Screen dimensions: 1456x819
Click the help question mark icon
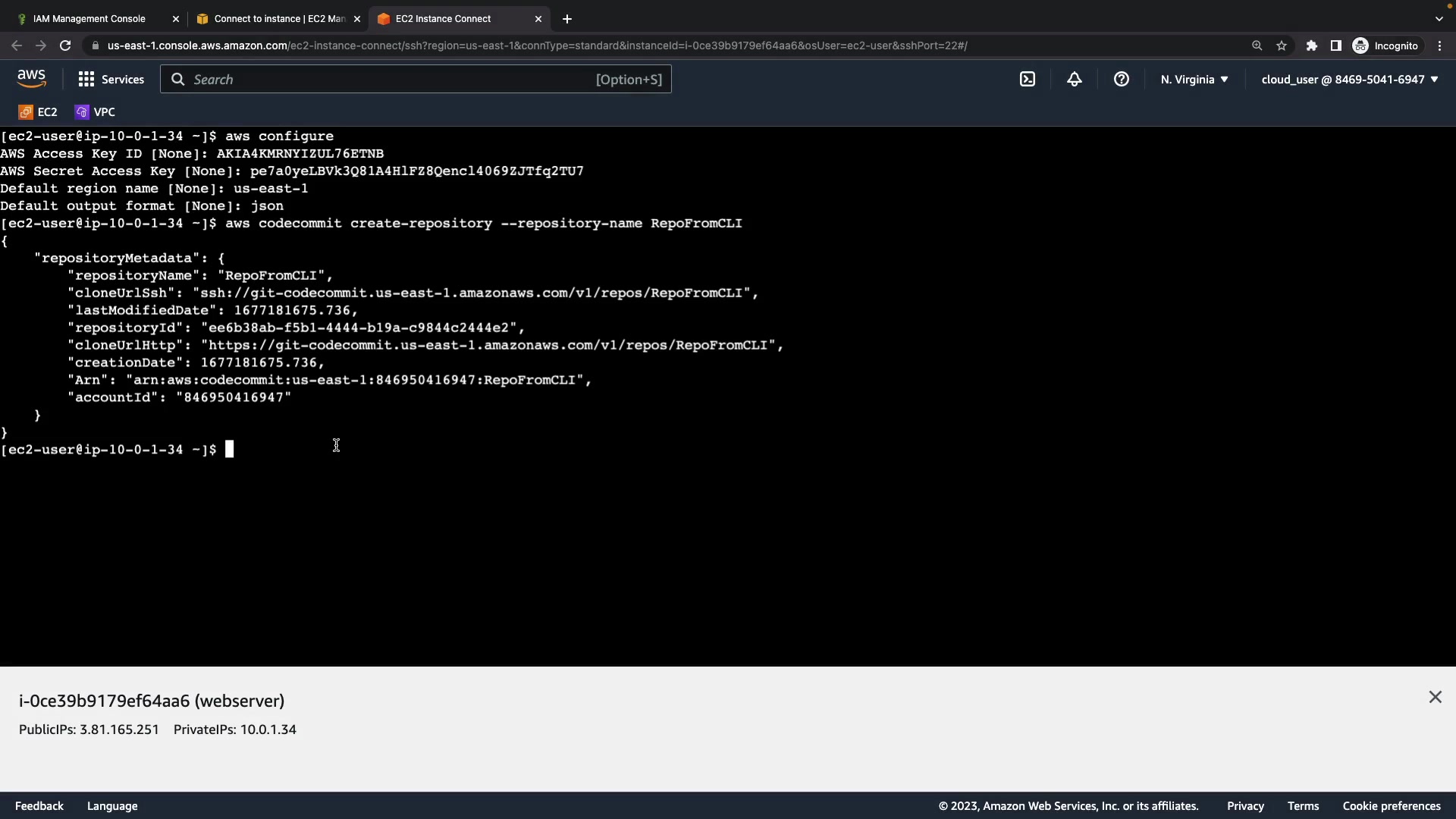[x=1122, y=80]
